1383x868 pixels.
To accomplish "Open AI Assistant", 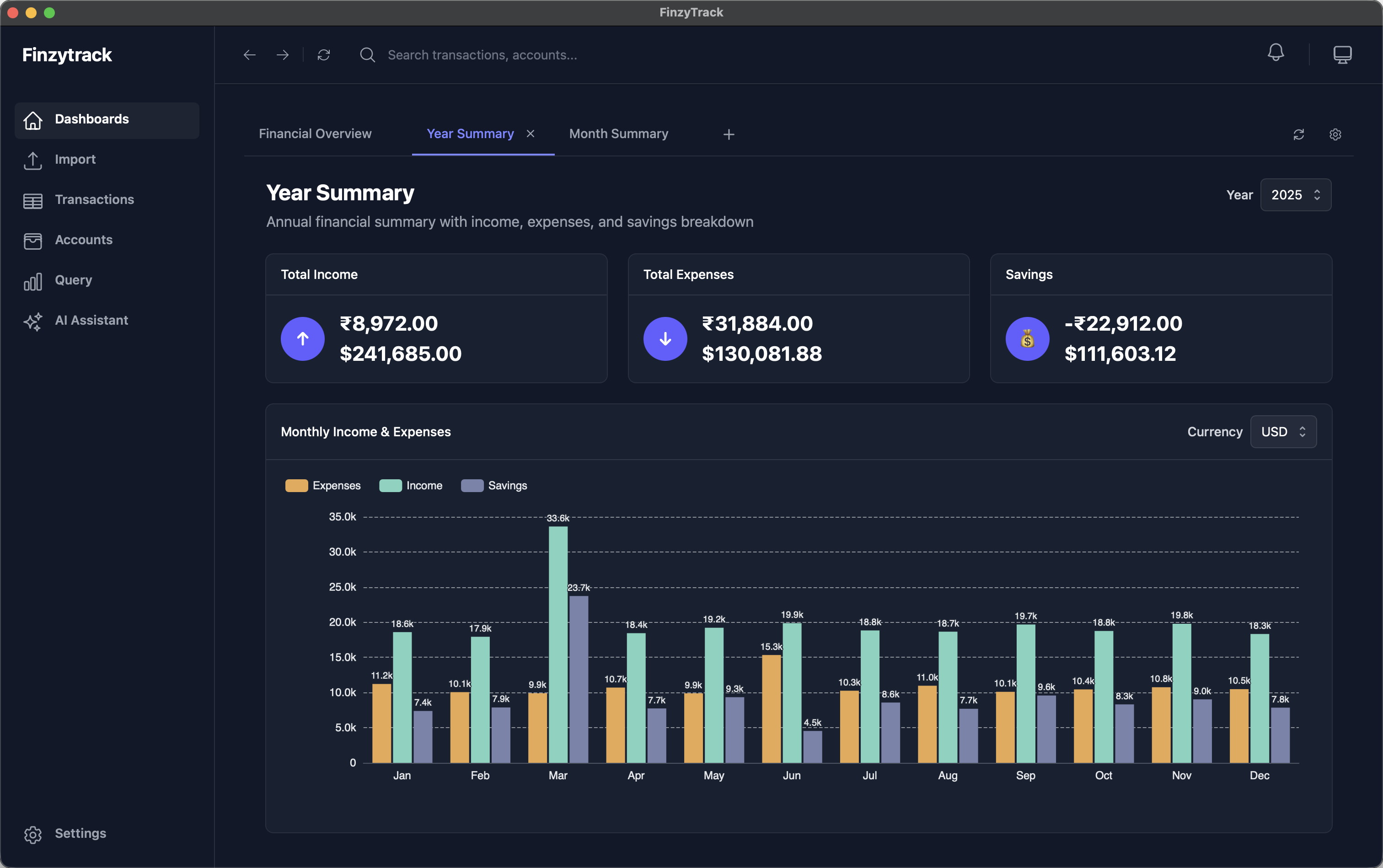I will click(x=107, y=321).
